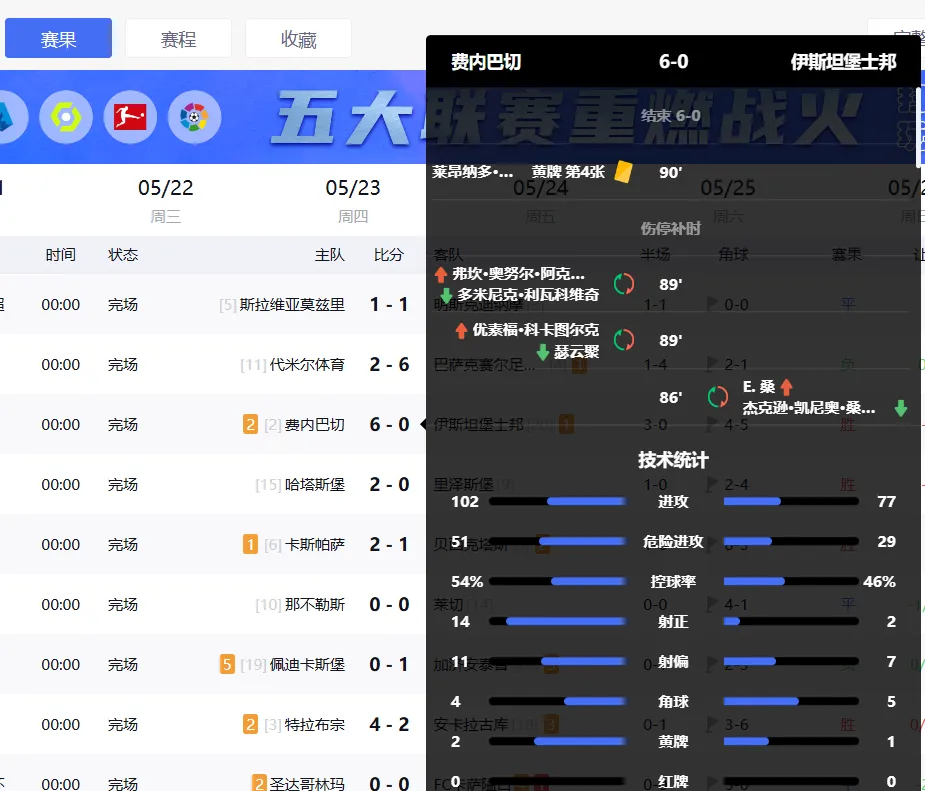925x791 pixels.
Task: Open the 代米尔体育 team link
Action: (x=307, y=365)
